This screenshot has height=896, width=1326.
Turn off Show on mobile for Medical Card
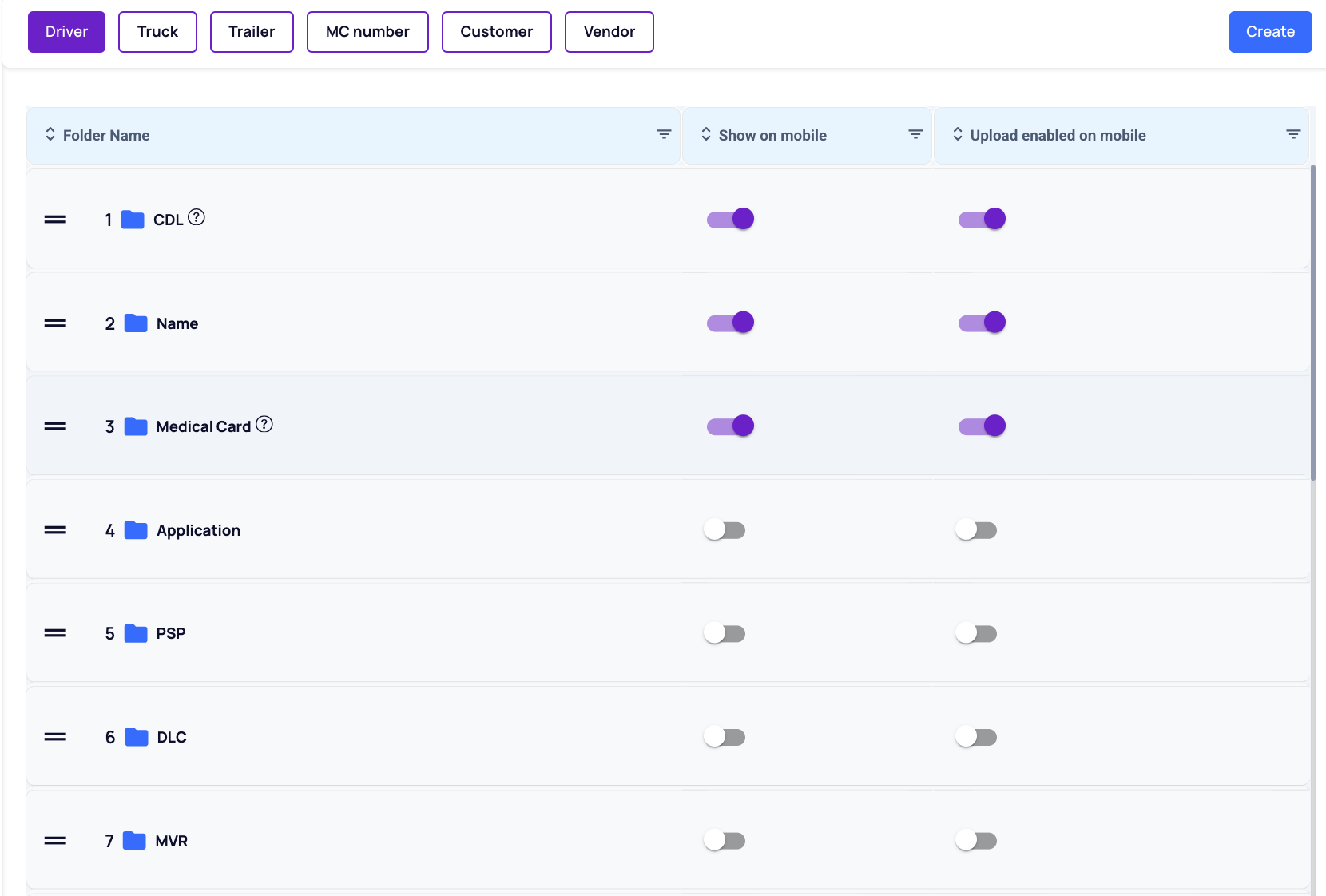(x=730, y=426)
